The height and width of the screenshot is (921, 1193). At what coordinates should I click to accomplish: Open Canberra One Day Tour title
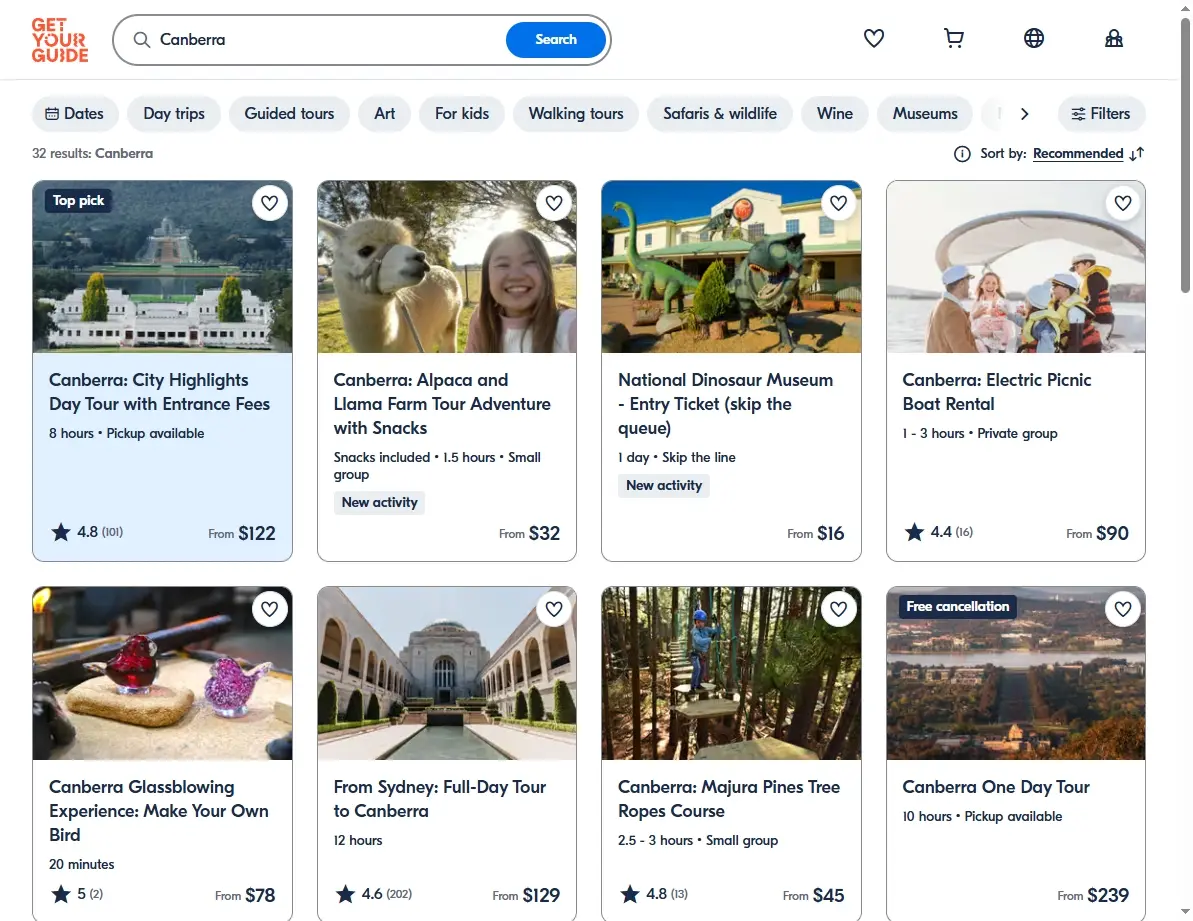click(996, 786)
